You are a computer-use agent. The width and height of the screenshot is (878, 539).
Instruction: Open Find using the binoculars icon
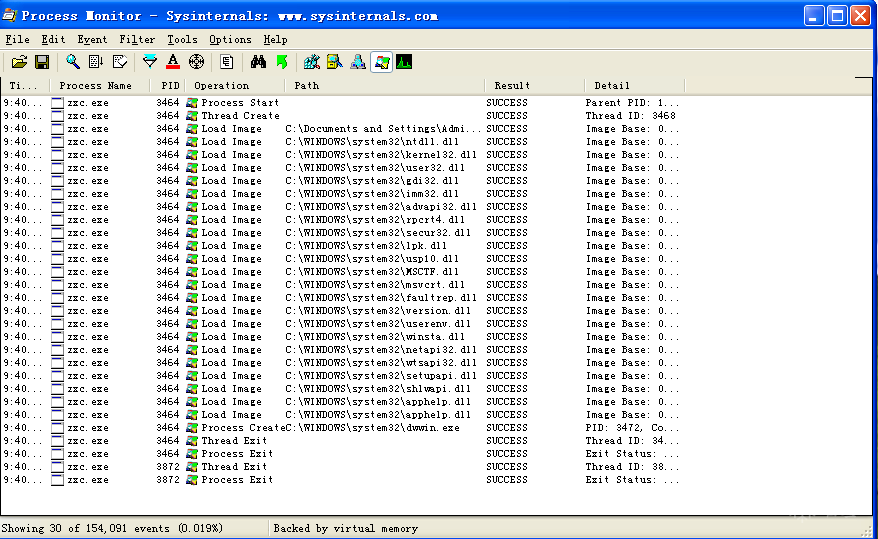[258, 62]
